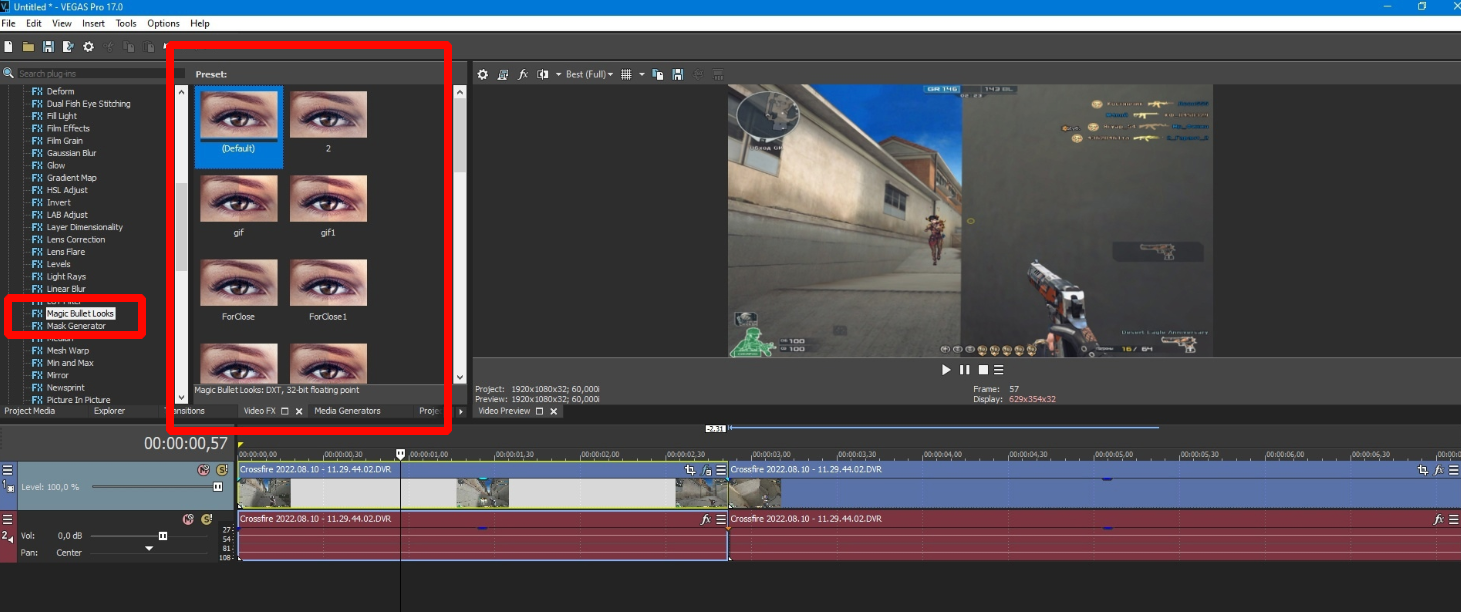Mute the video track 1
The image size is (1461, 612).
201,470
